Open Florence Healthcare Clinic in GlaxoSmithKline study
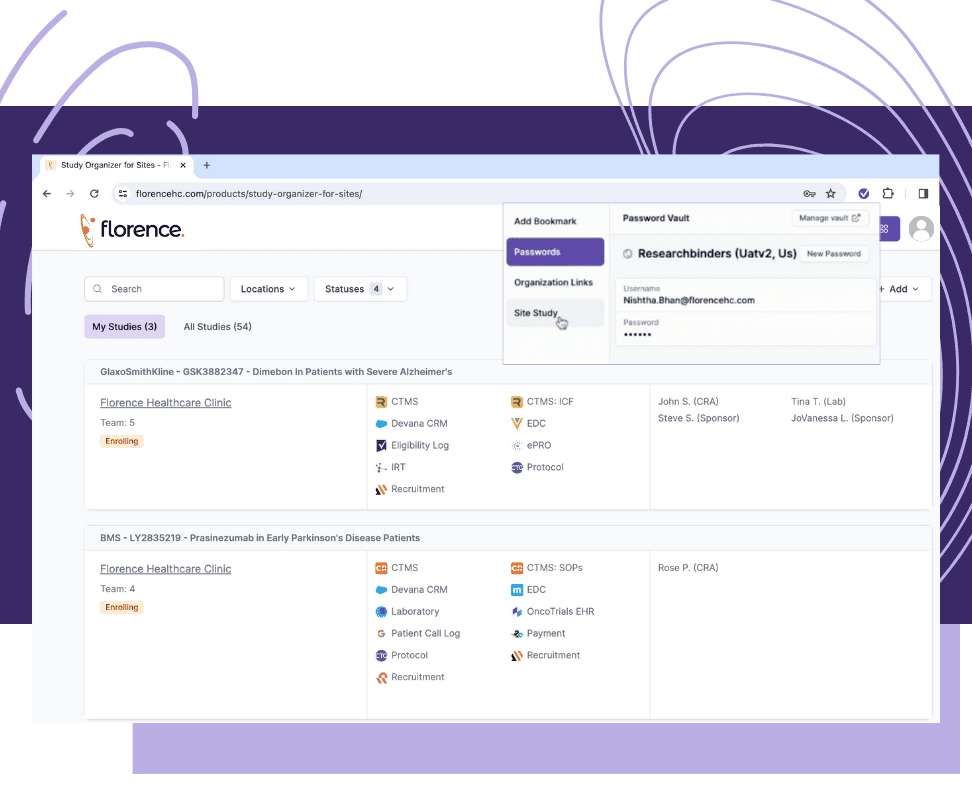This screenshot has height=804, width=972. click(166, 403)
